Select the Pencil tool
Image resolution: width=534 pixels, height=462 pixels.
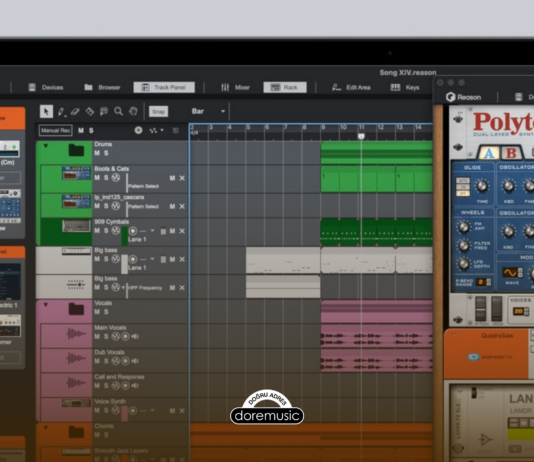[x=61, y=111]
